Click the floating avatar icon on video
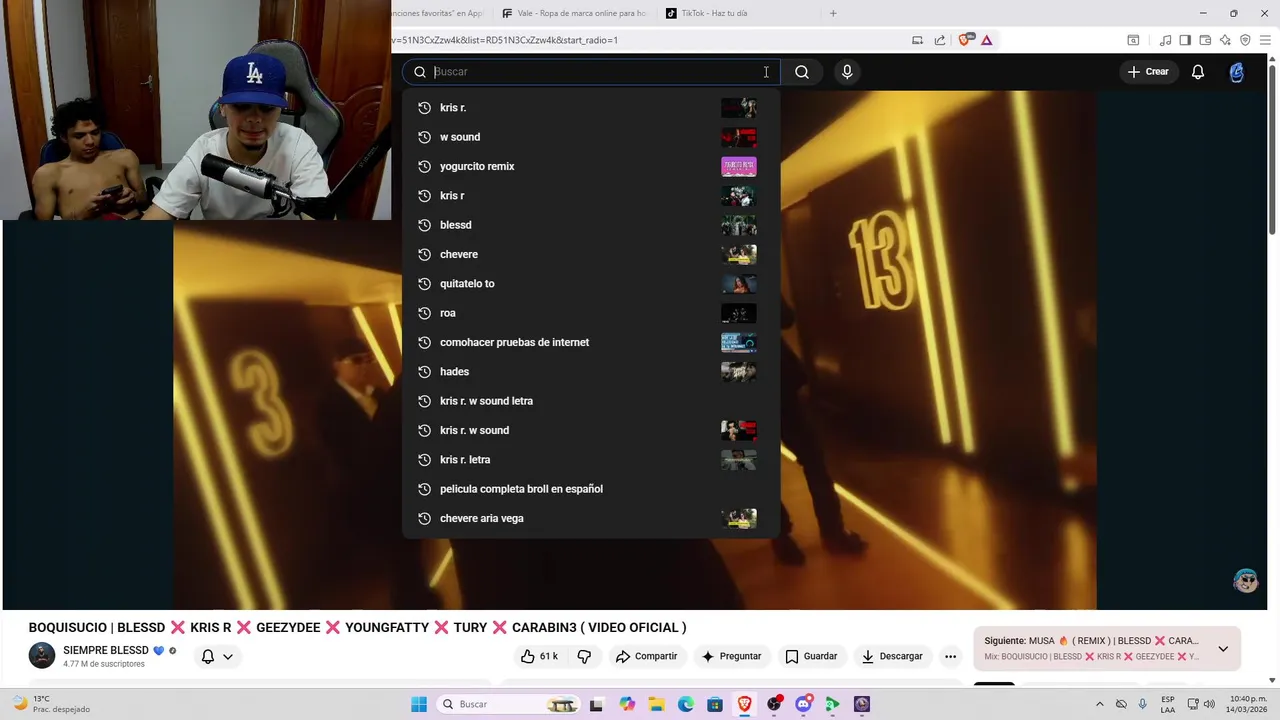This screenshot has width=1280, height=720. (x=1246, y=581)
